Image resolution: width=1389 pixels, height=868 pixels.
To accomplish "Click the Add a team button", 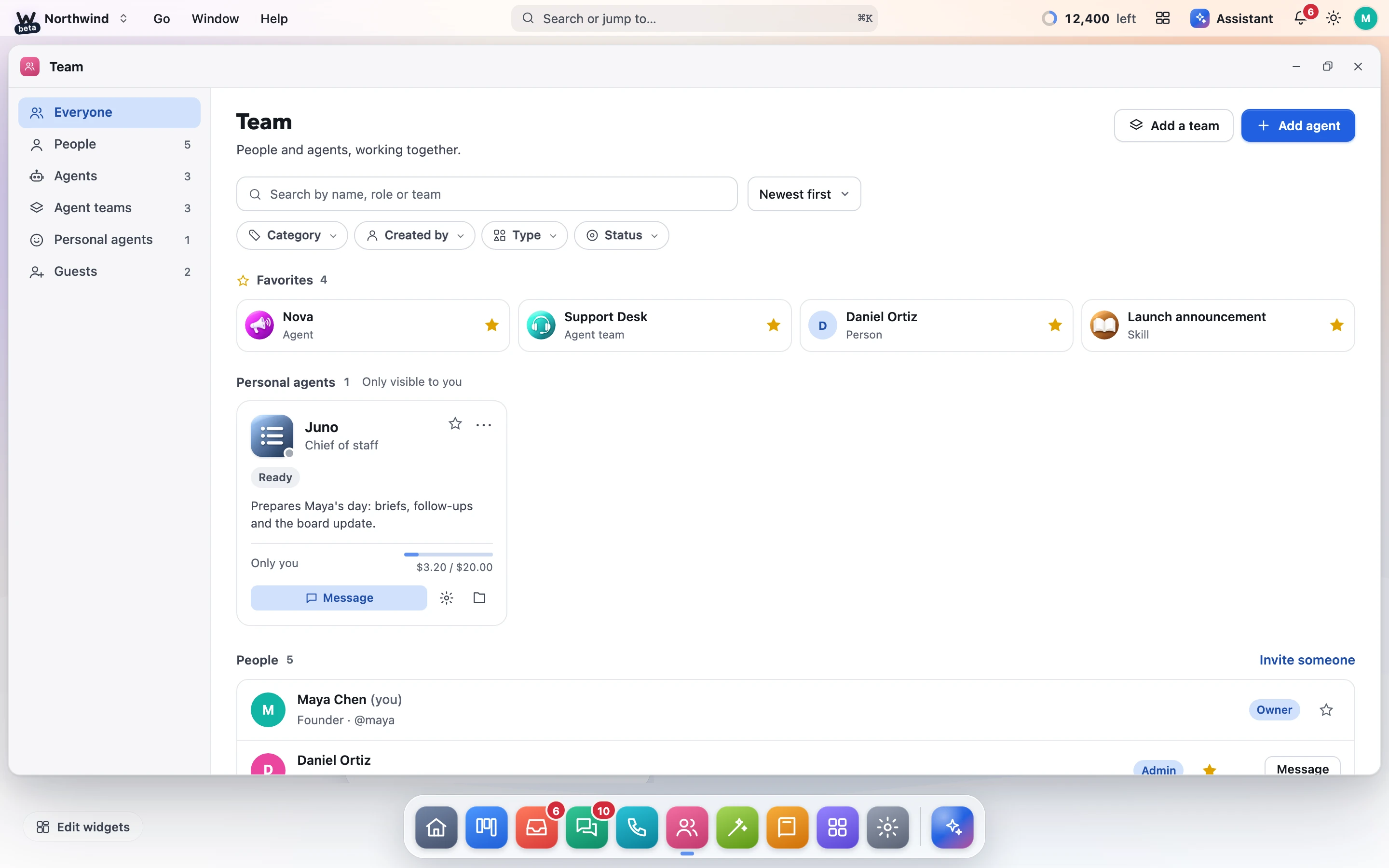I will 1173,125.
